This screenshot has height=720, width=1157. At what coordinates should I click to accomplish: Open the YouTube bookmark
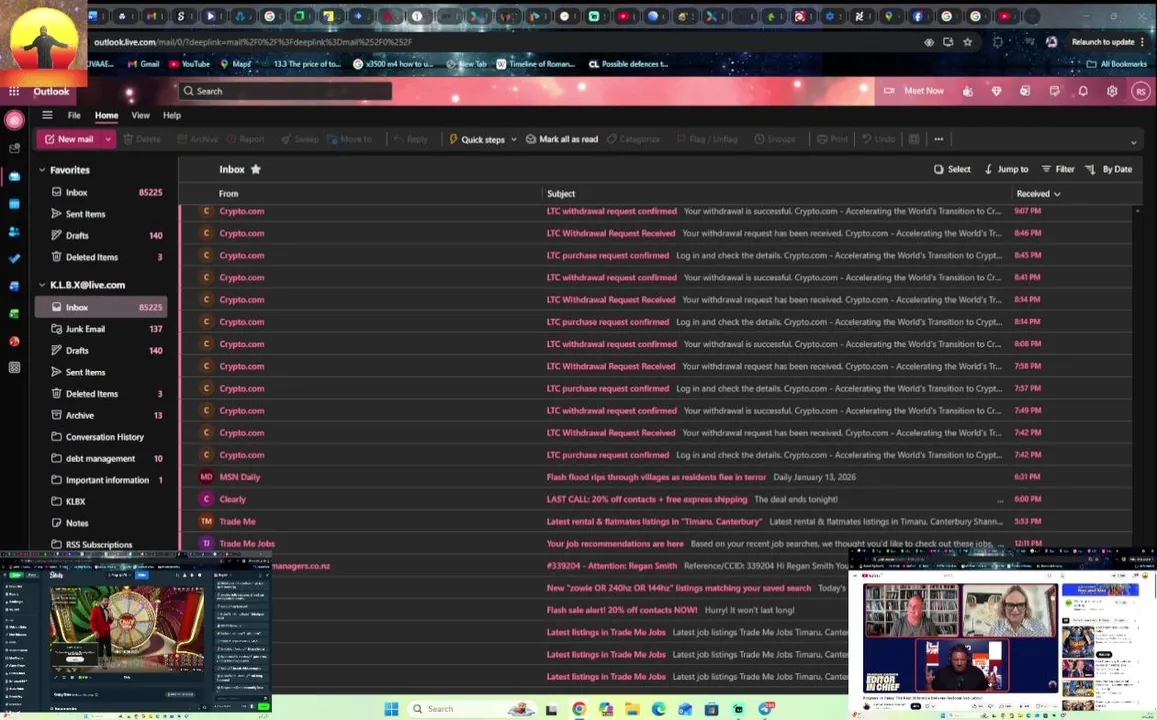tap(190, 64)
